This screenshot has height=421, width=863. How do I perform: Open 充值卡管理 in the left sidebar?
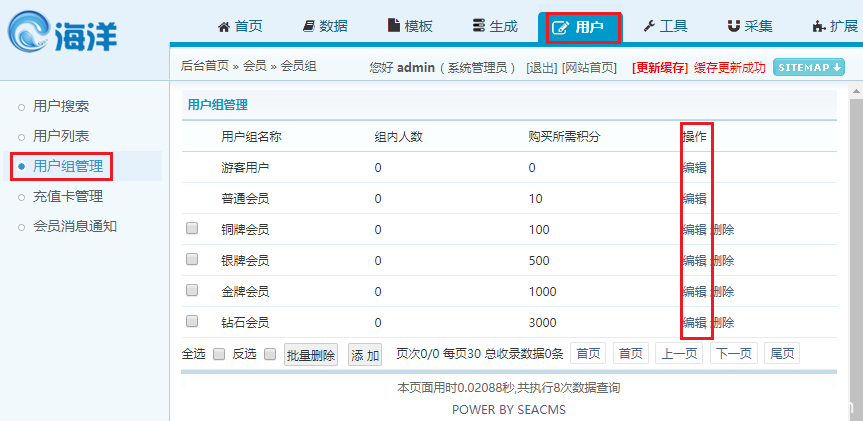[68, 196]
